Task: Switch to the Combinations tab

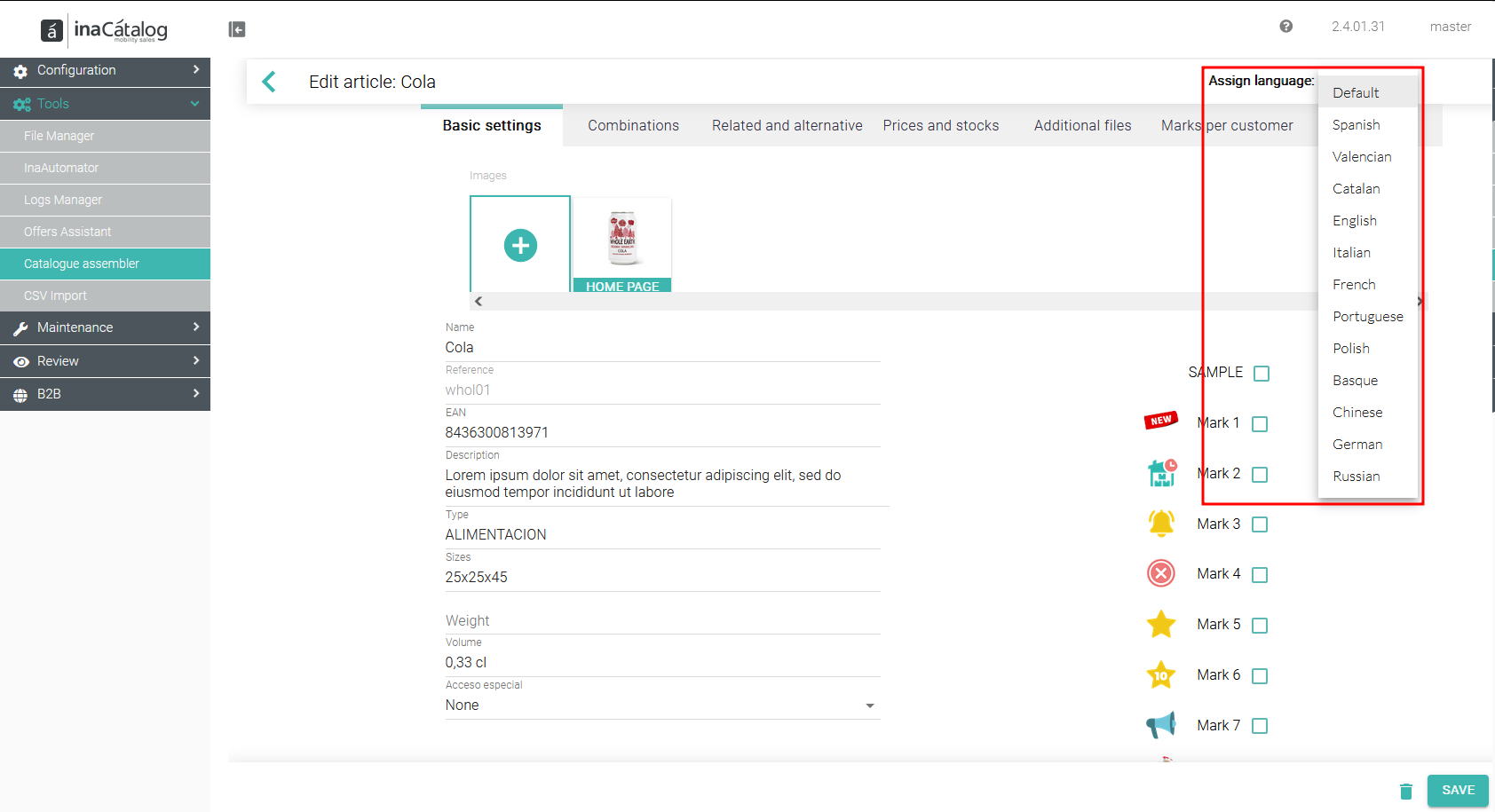Action: (633, 126)
